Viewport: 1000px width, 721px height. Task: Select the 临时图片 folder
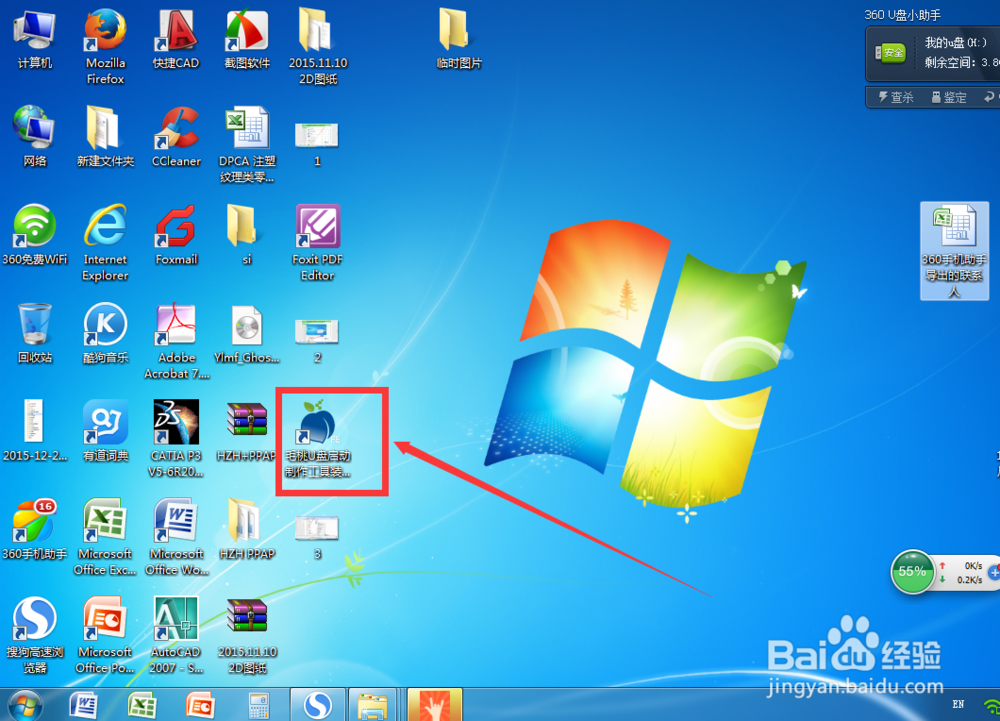[459, 40]
